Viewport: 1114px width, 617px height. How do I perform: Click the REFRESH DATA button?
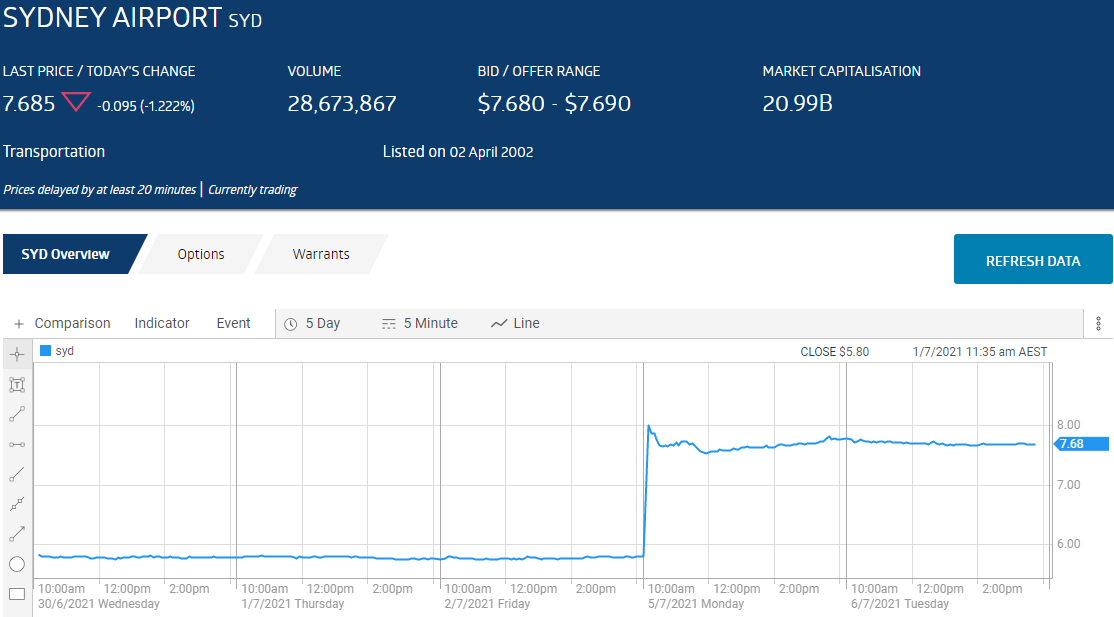click(x=1033, y=259)
